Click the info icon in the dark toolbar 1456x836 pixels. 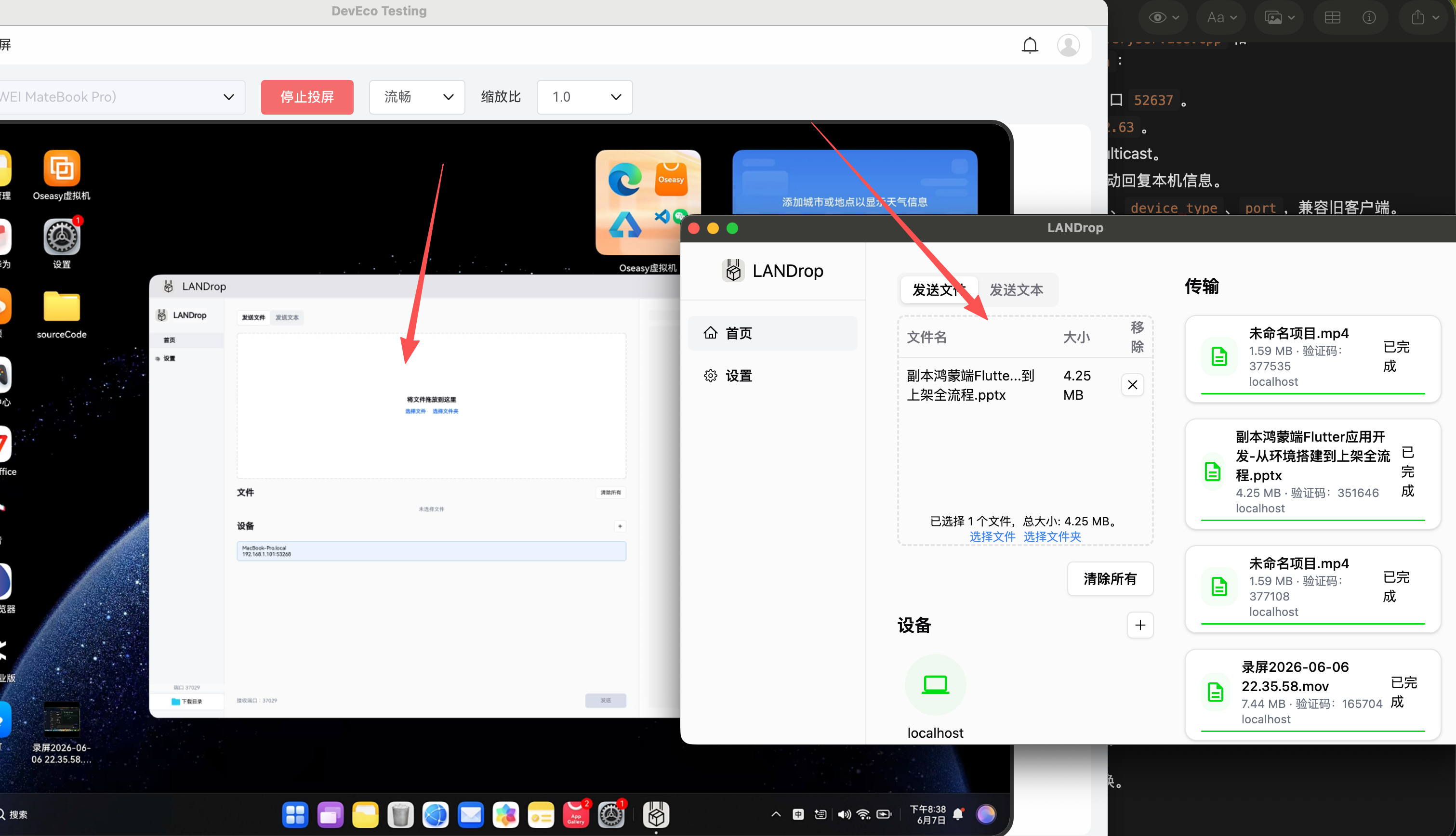[x=1369, y=17]
